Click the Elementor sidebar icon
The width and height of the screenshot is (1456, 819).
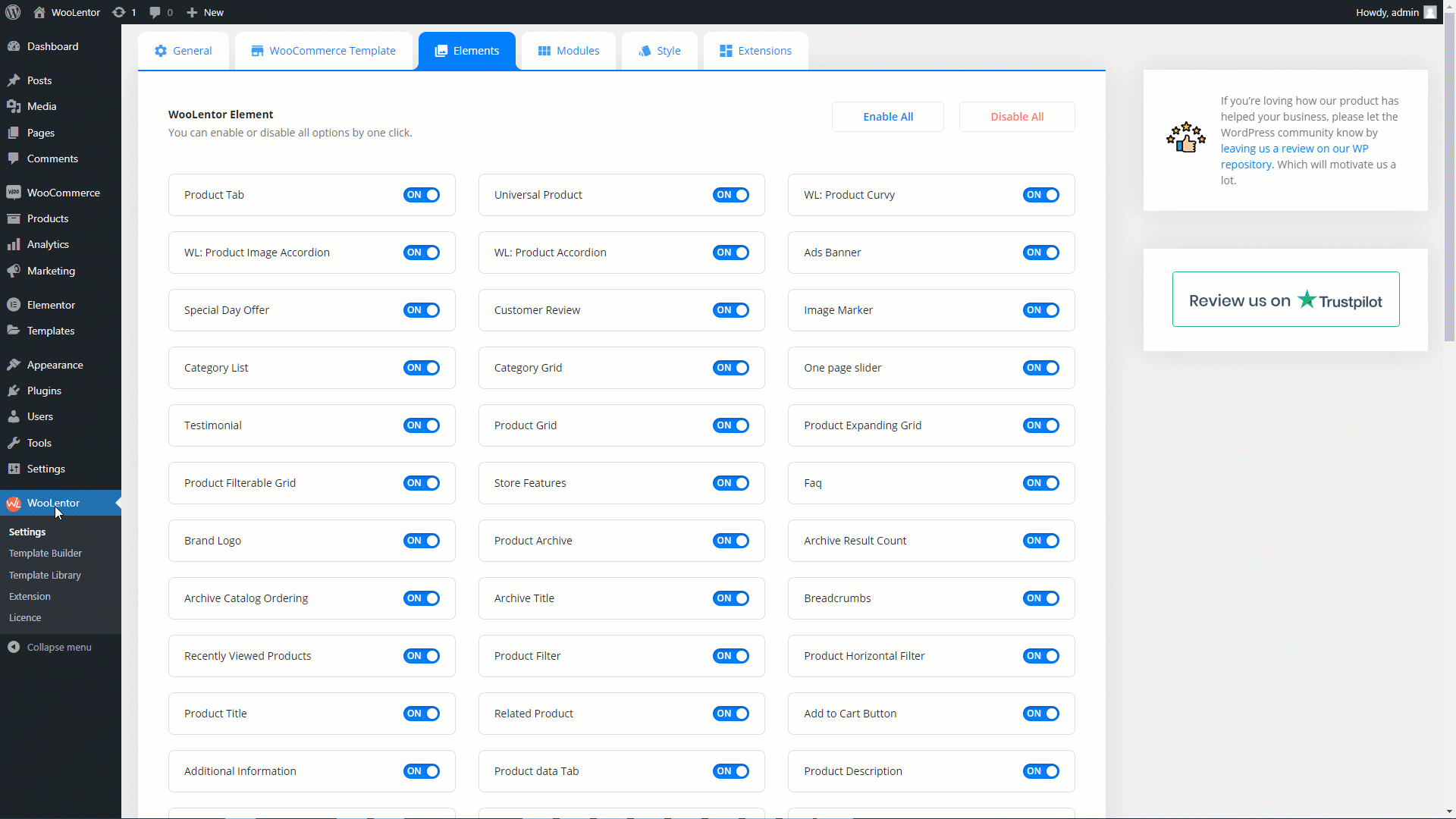14,304
